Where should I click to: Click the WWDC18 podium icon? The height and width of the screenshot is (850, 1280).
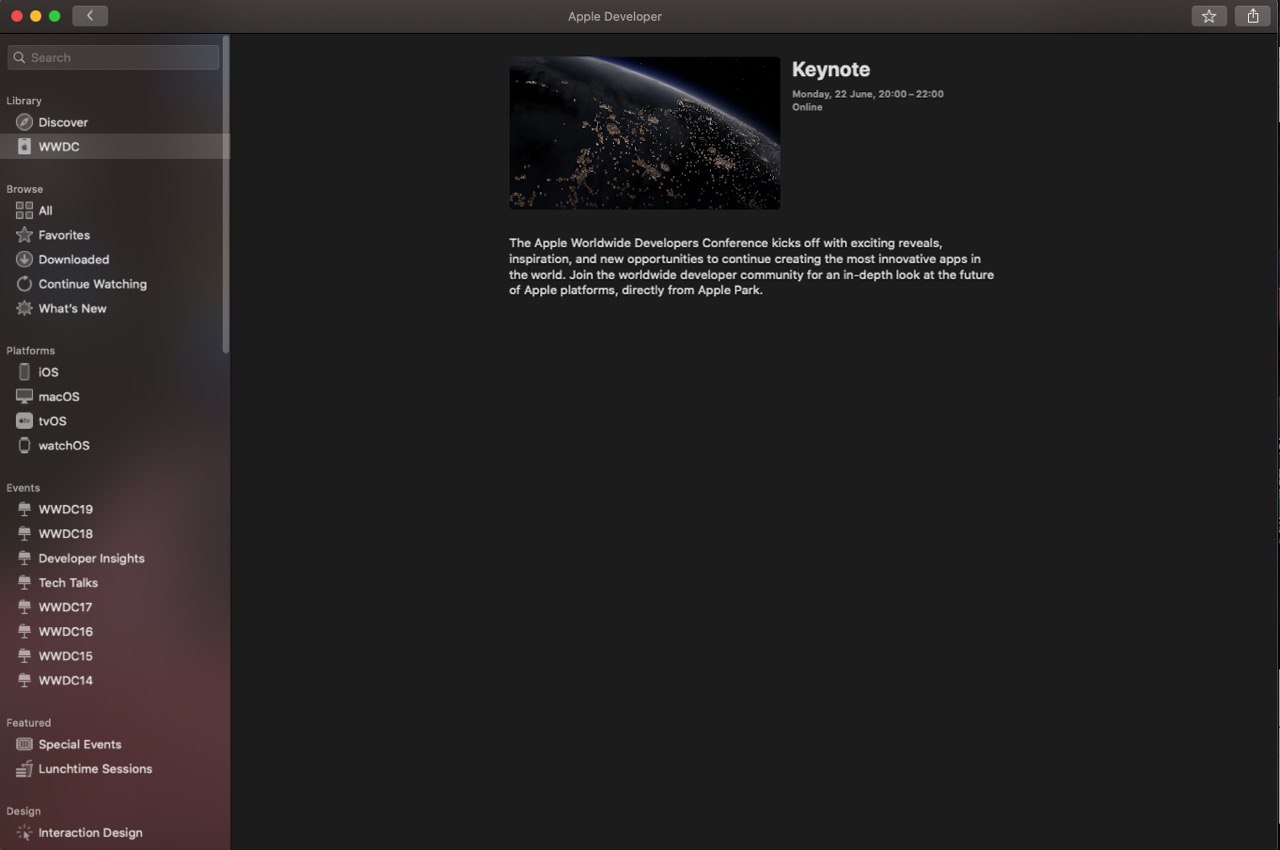coord(24,534)
